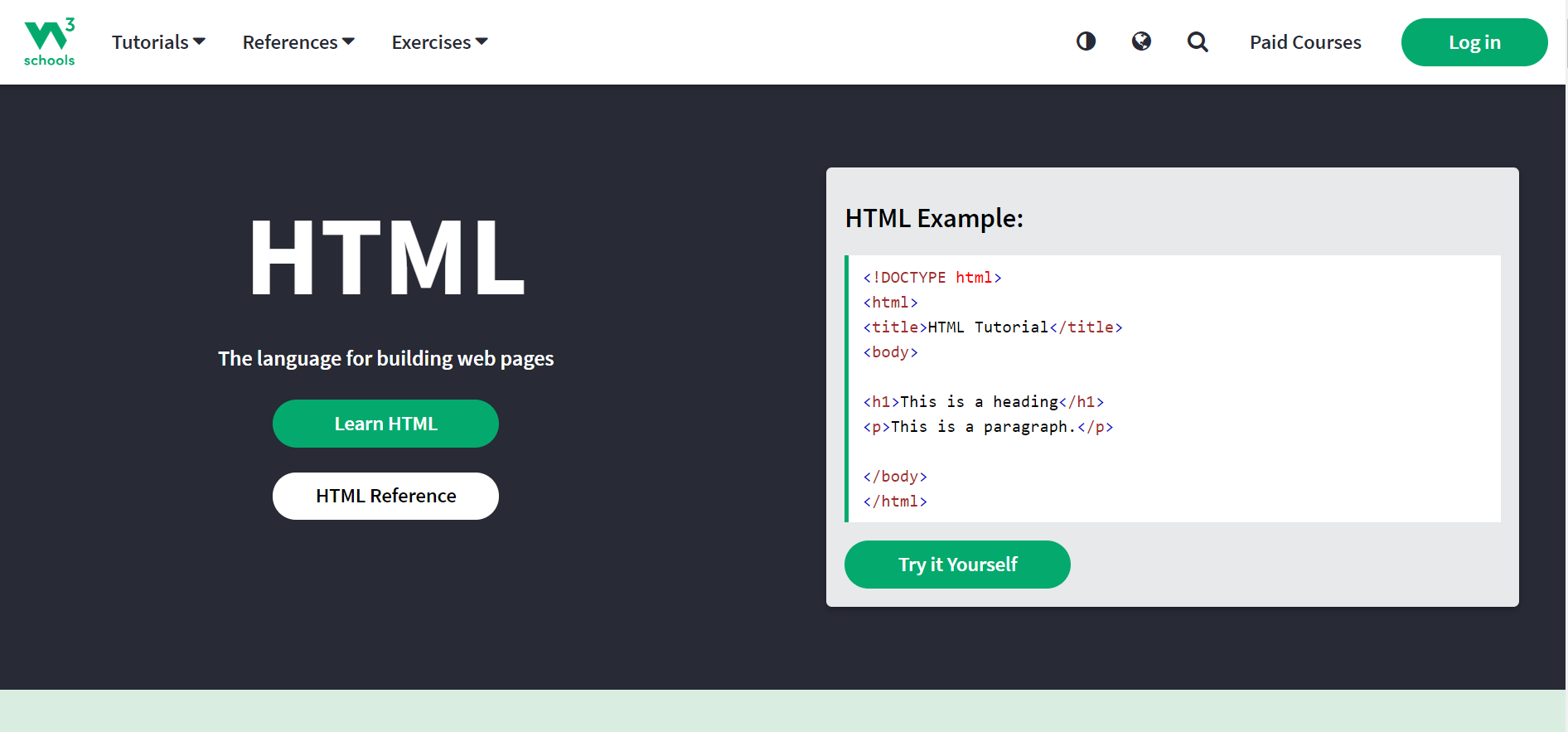Click Try it Yourself button
This screenshot has height=732, width=1568.
(x=957, y=565)
